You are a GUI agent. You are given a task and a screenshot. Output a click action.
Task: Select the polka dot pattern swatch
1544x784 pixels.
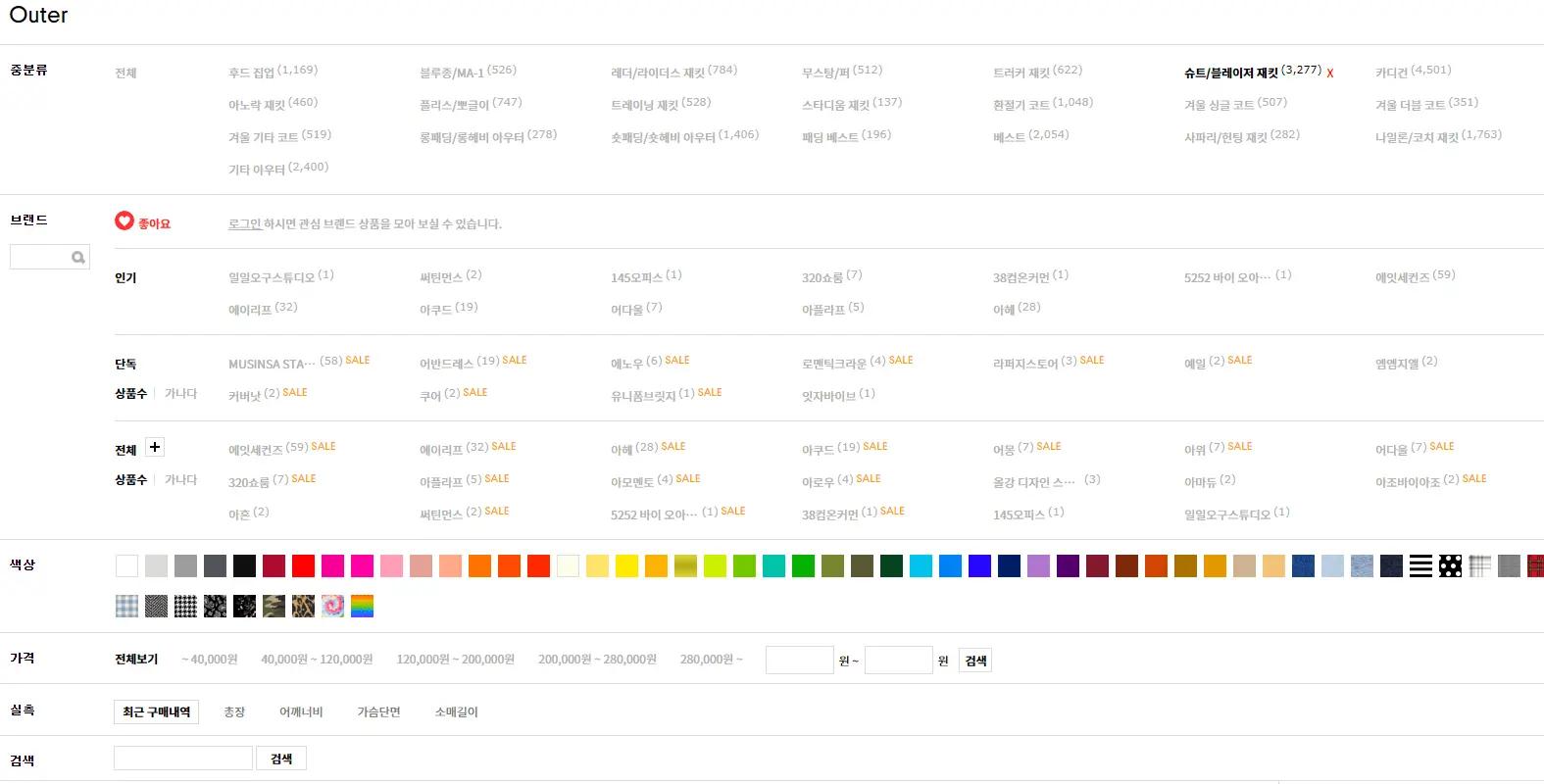pos(1450,565)
